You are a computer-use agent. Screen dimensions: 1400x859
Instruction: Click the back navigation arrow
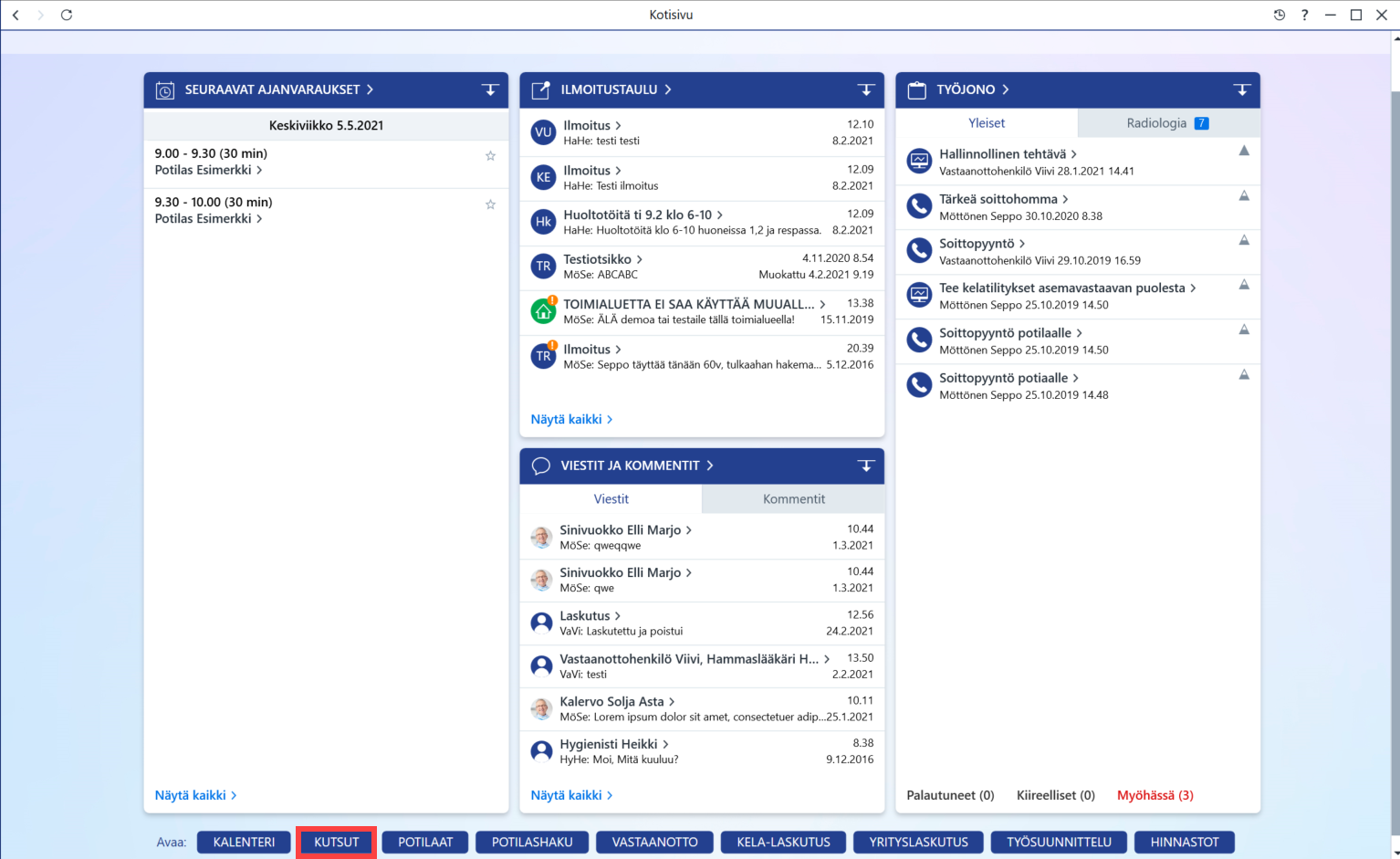(16, 15)
